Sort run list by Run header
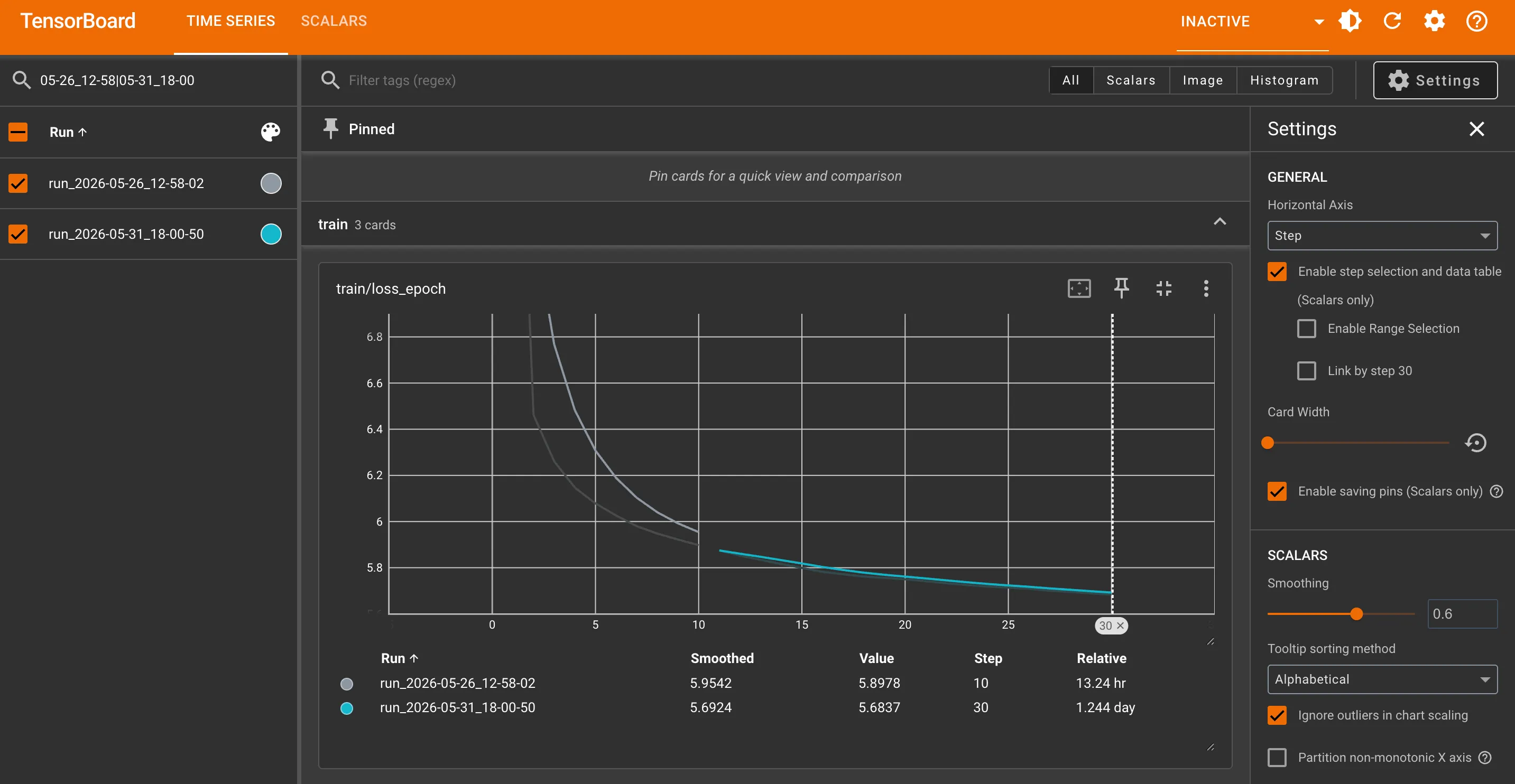This screenshot has width=1515, height=784. tap(68, 132)
